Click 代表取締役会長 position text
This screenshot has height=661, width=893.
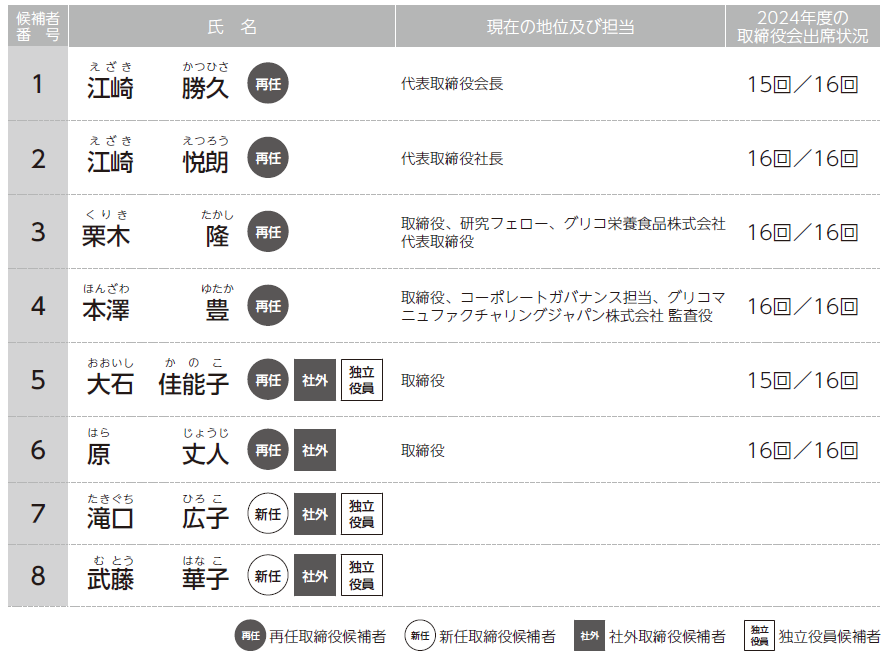[x=452, y=84]
